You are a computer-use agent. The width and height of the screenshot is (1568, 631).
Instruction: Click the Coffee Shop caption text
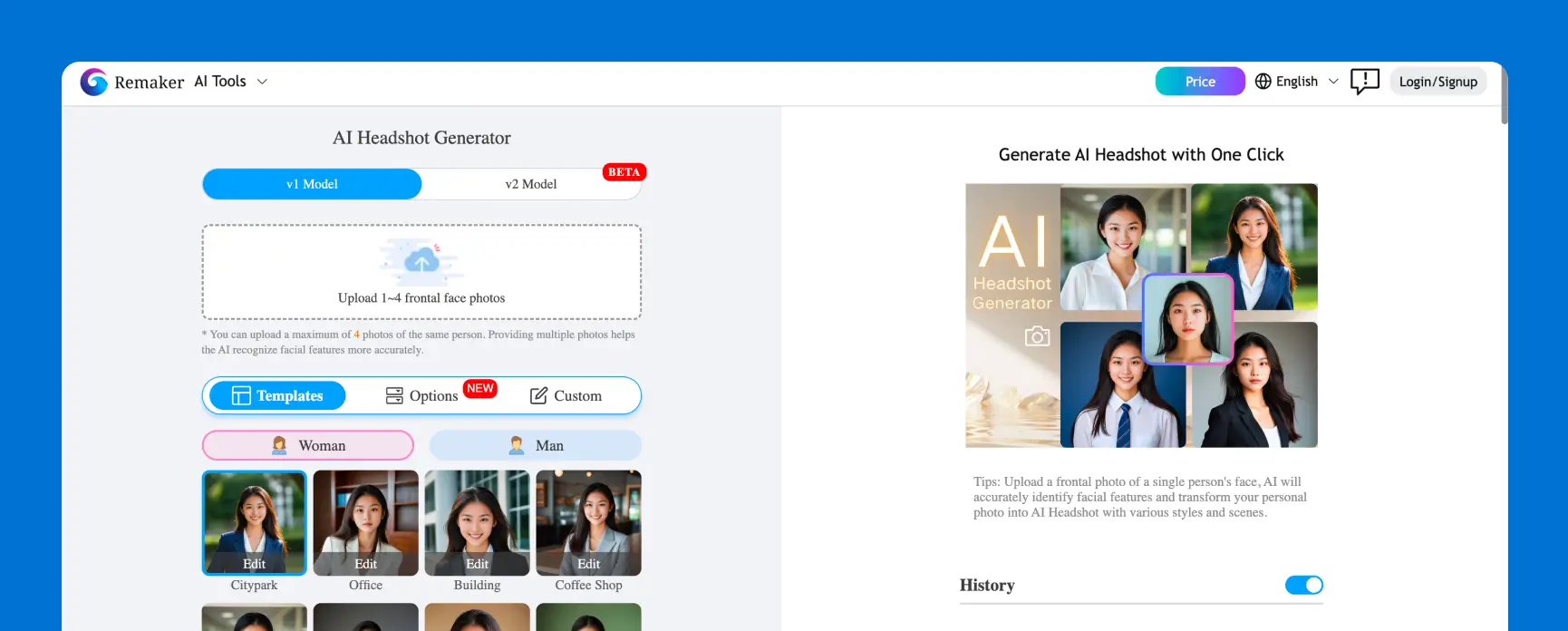tap(589, 586)
